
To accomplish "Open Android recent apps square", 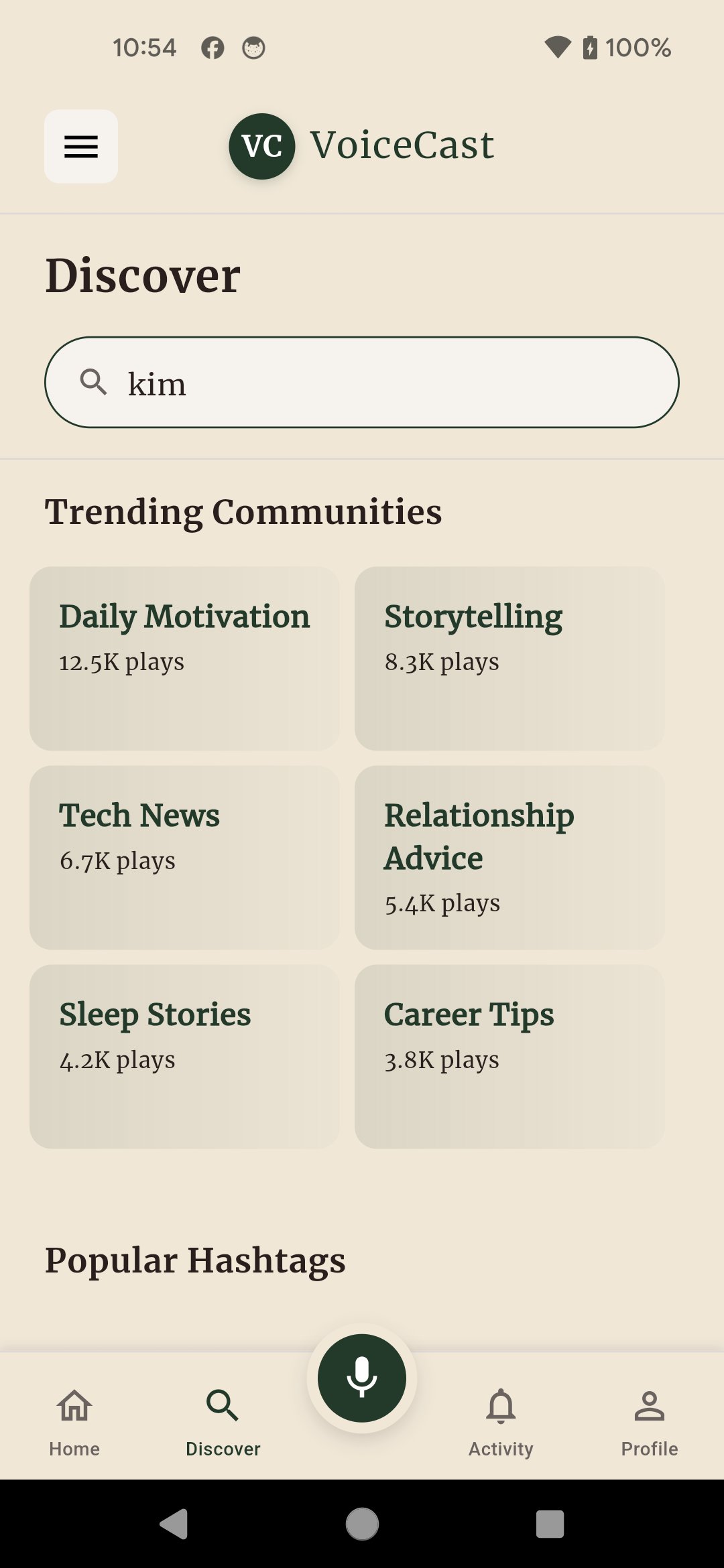I will pyautogui.click(x=550, y=1524).
